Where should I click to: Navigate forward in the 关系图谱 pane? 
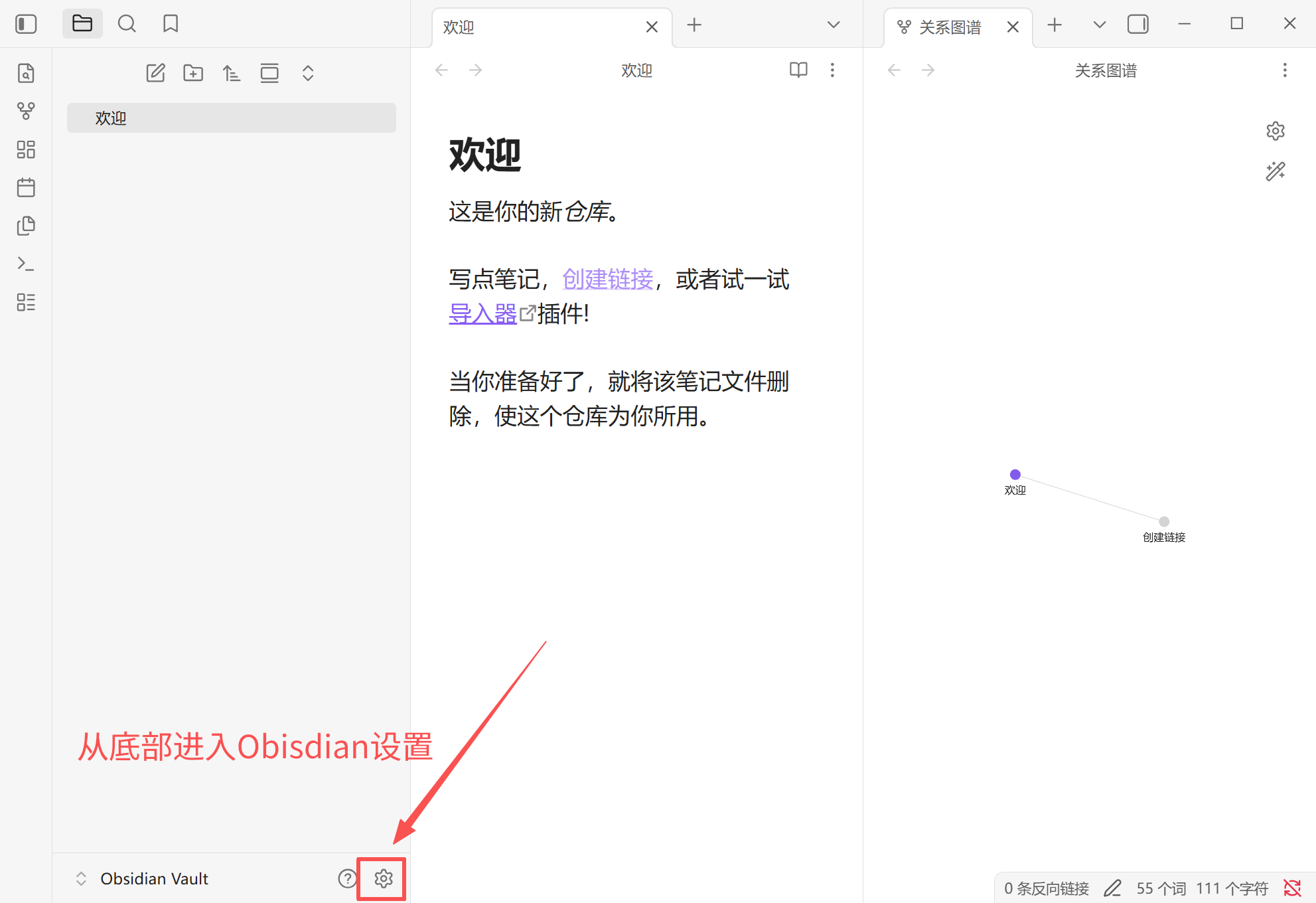coord(928,70)
